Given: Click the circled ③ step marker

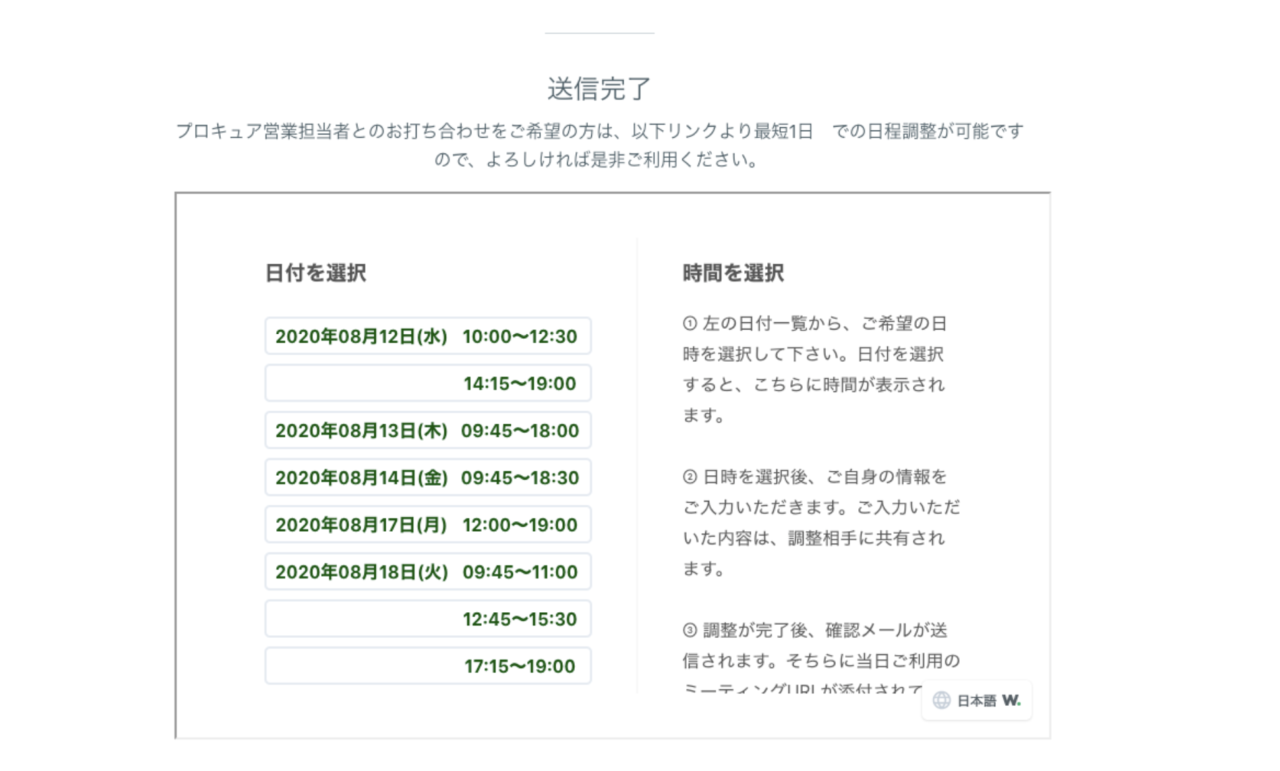Looking at the screenshot, I should [689, 631].
